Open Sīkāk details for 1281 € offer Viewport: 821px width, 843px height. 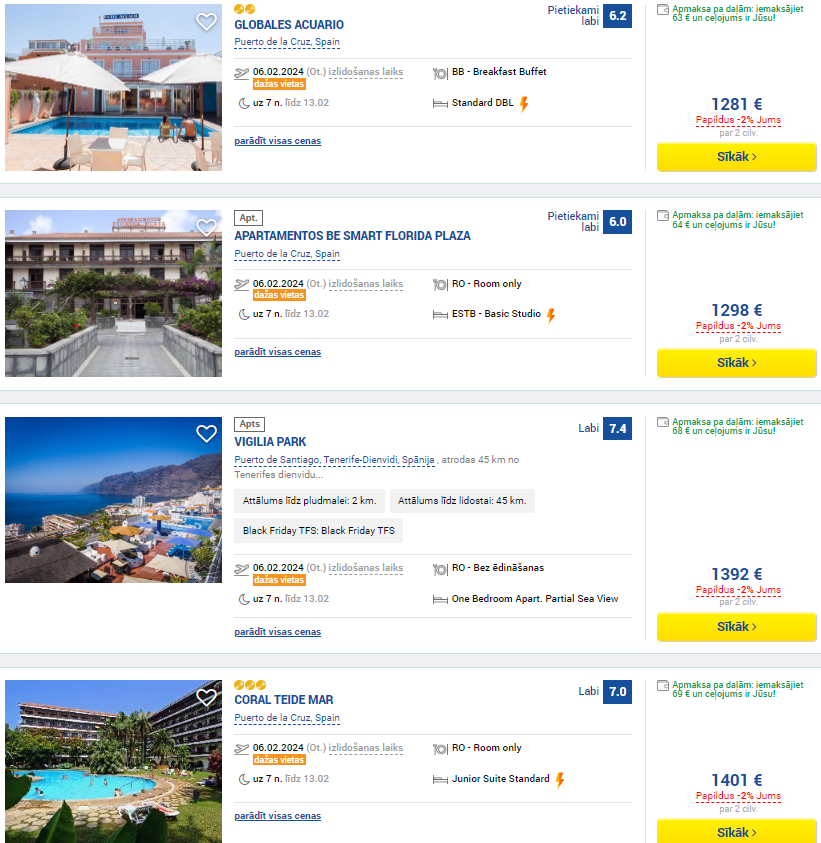(737, 157)
